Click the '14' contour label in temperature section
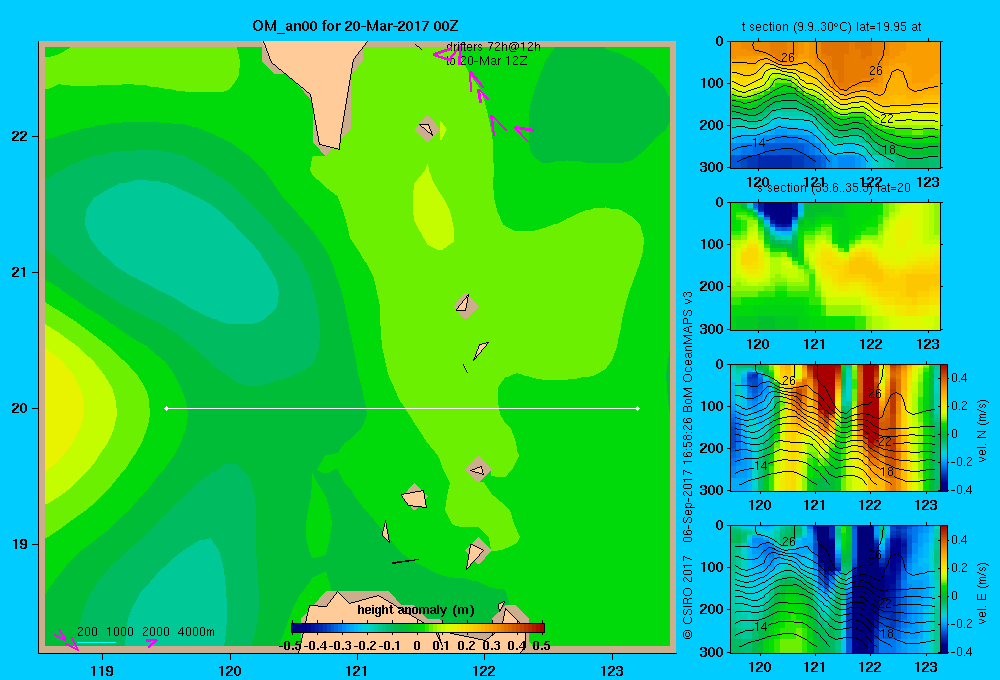This screenshot has height=680, width=1000. coord(758,142)
